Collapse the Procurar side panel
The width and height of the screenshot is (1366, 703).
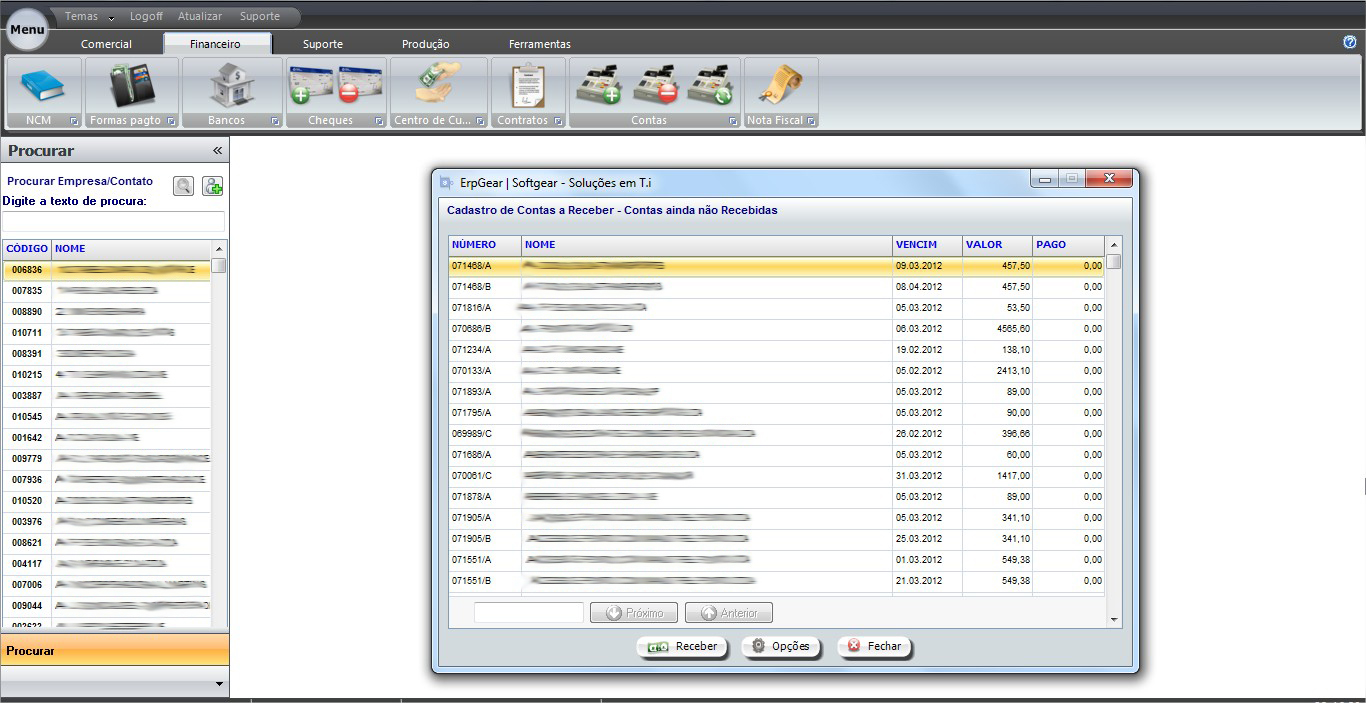point(217,151)
